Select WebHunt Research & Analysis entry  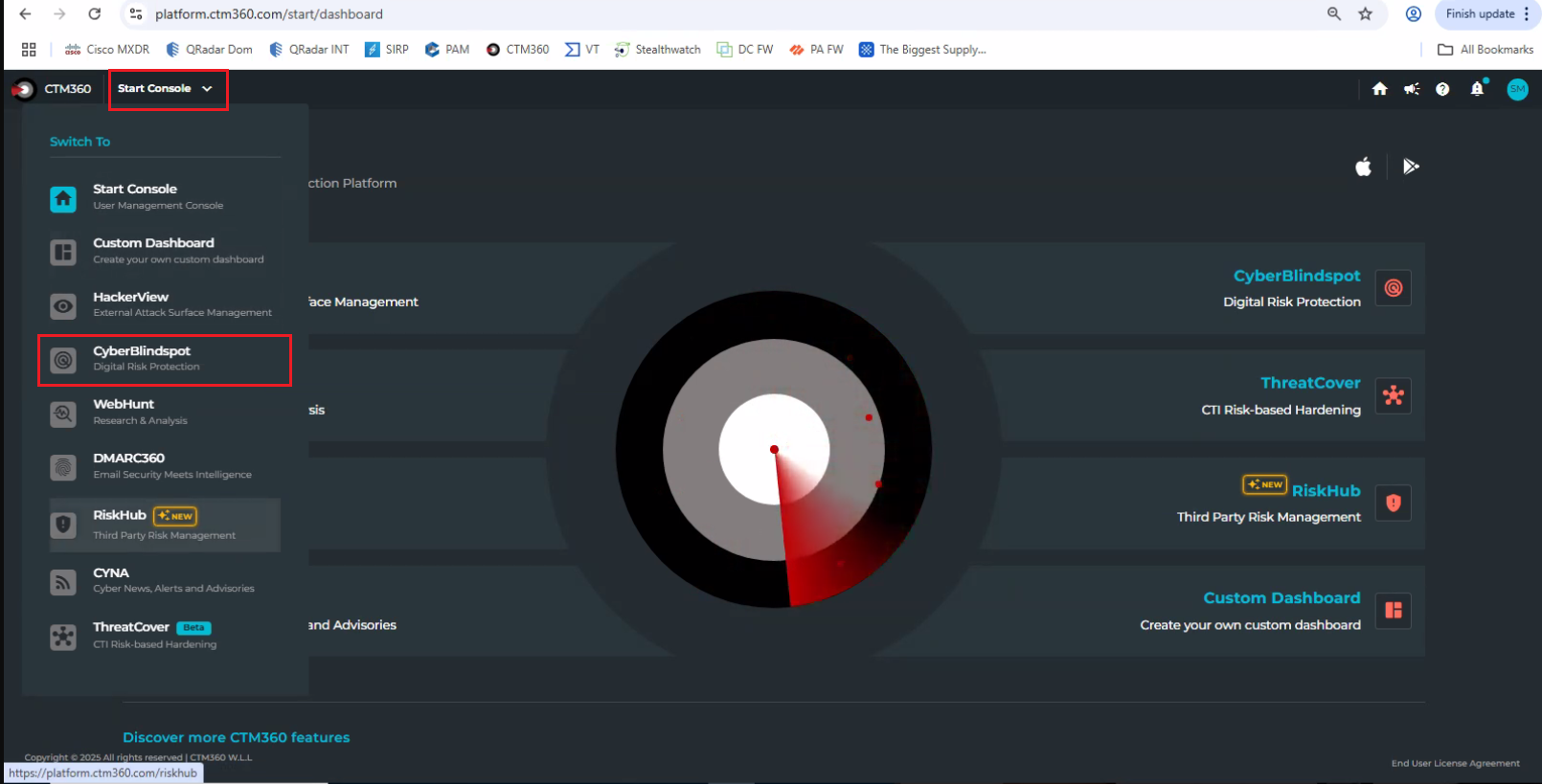coord(165,413)
